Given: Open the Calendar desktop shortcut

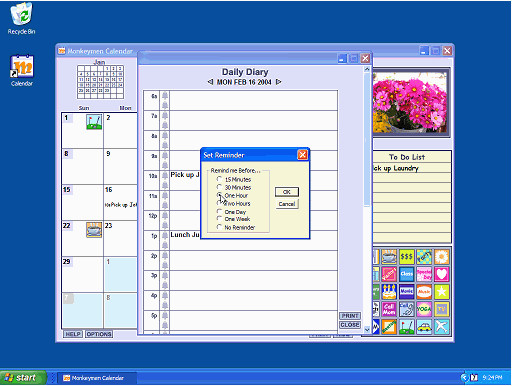Looking at the screenshot, I should coord(22,71).
